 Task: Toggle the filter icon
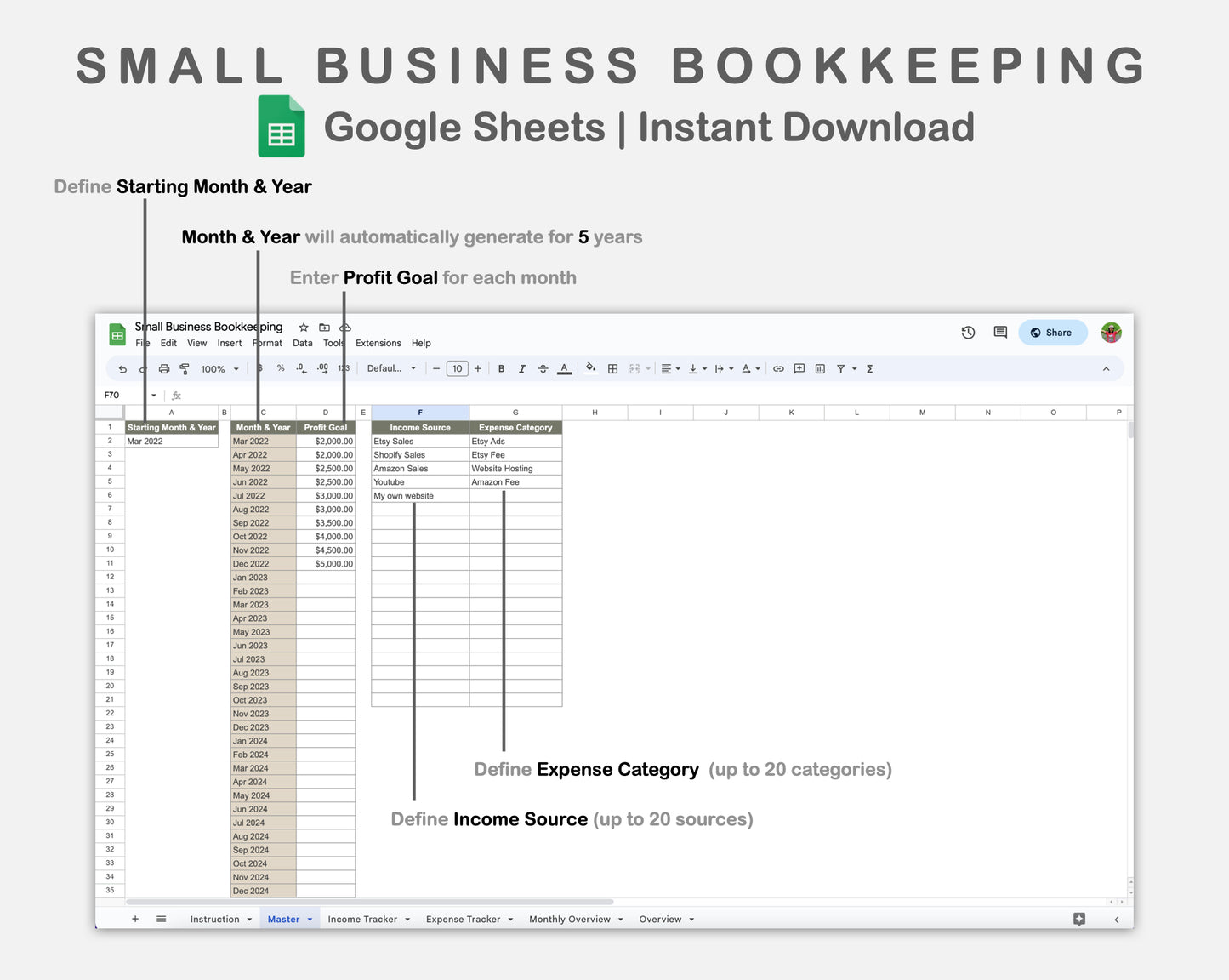[x=839, y=368]
